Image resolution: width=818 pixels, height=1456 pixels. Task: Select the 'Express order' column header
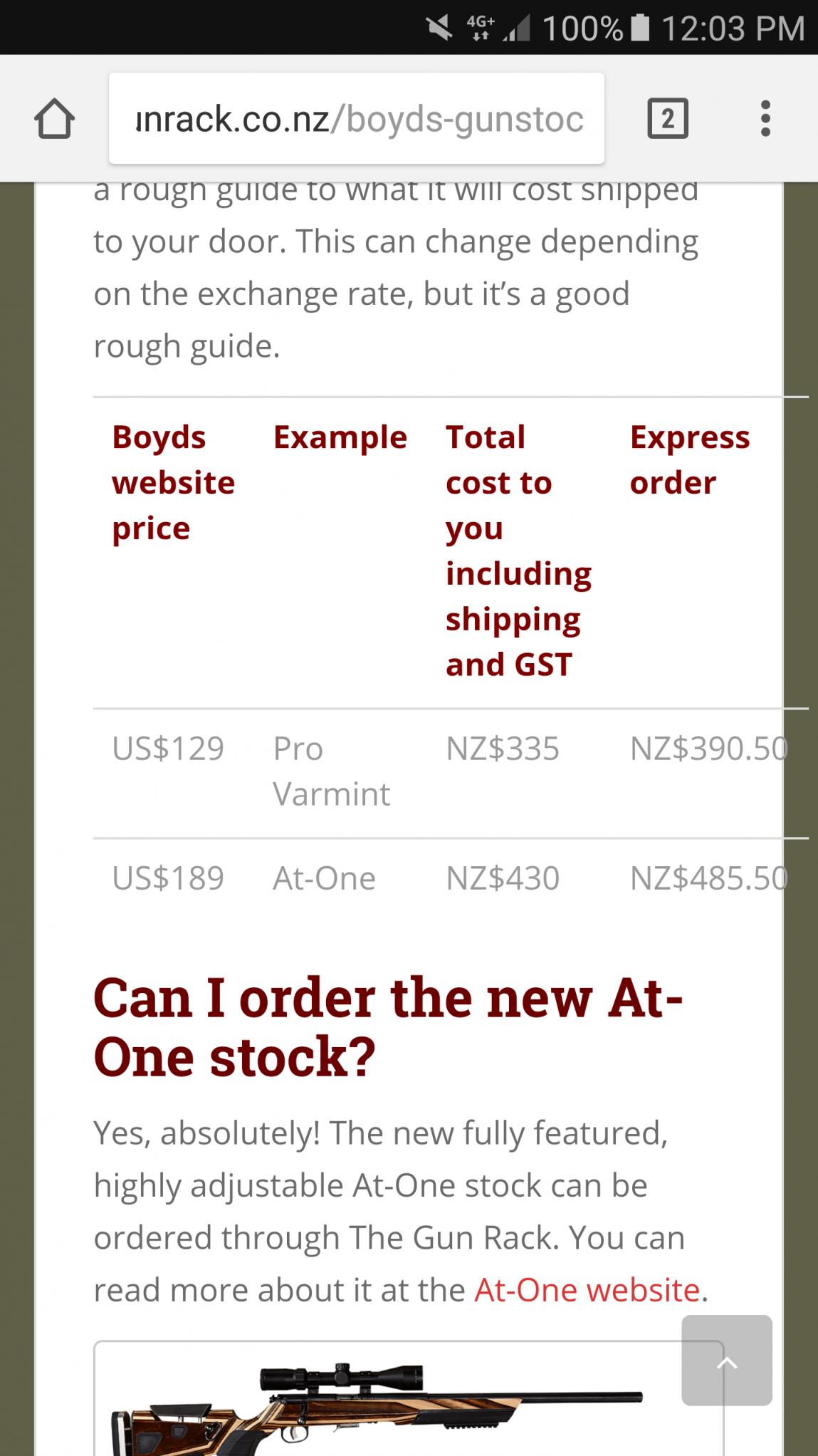tap(690, 459)
